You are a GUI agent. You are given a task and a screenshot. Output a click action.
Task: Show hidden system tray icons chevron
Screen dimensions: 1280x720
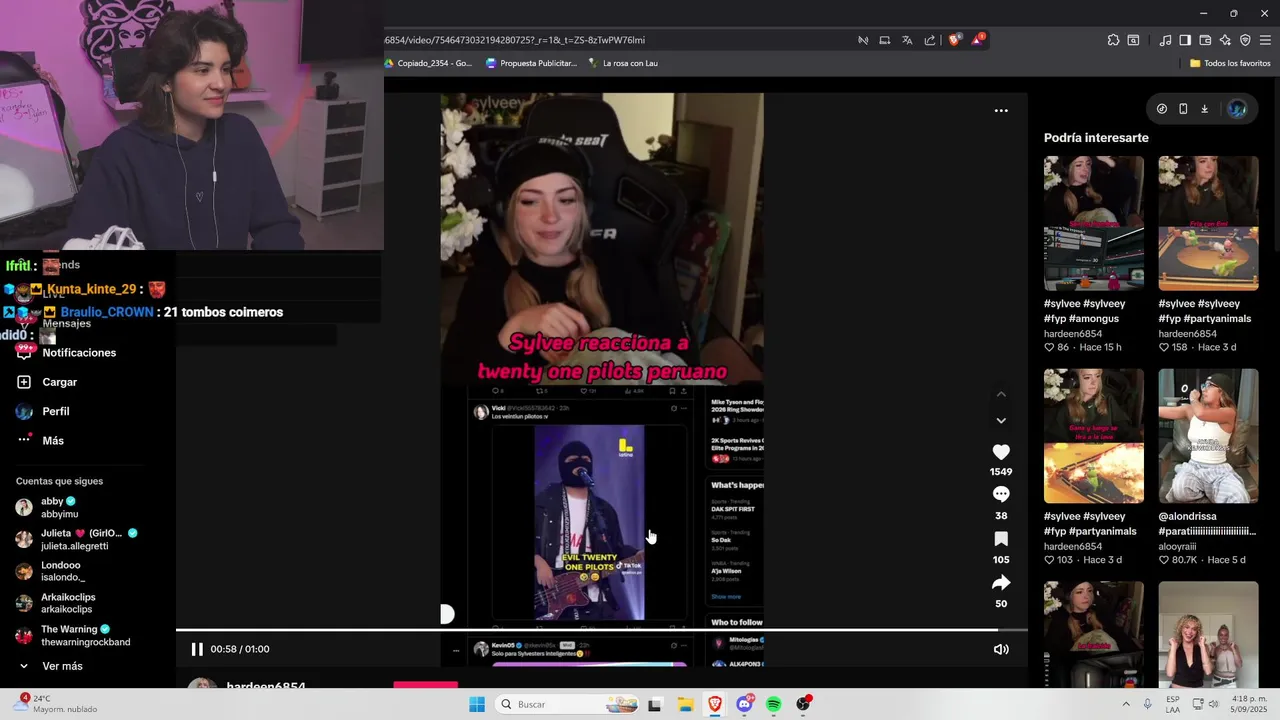point(1126,704)
